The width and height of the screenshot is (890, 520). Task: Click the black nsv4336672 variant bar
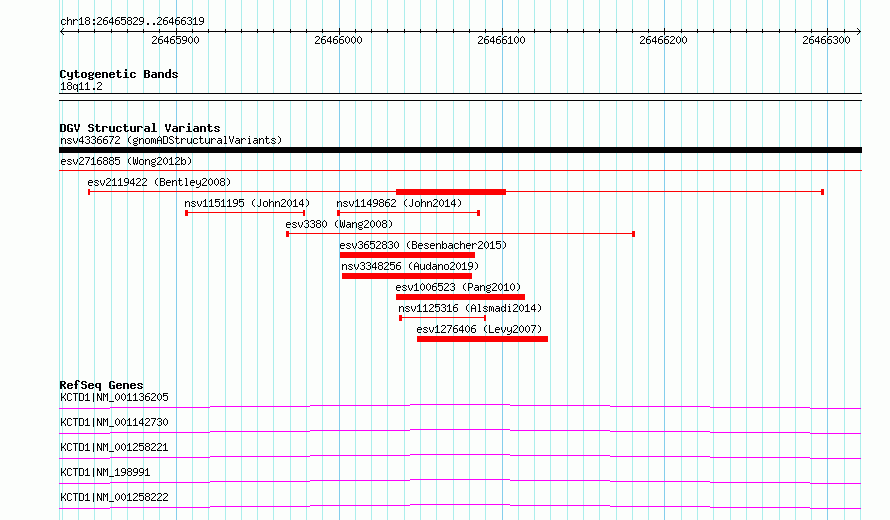(x=460, y=150)
